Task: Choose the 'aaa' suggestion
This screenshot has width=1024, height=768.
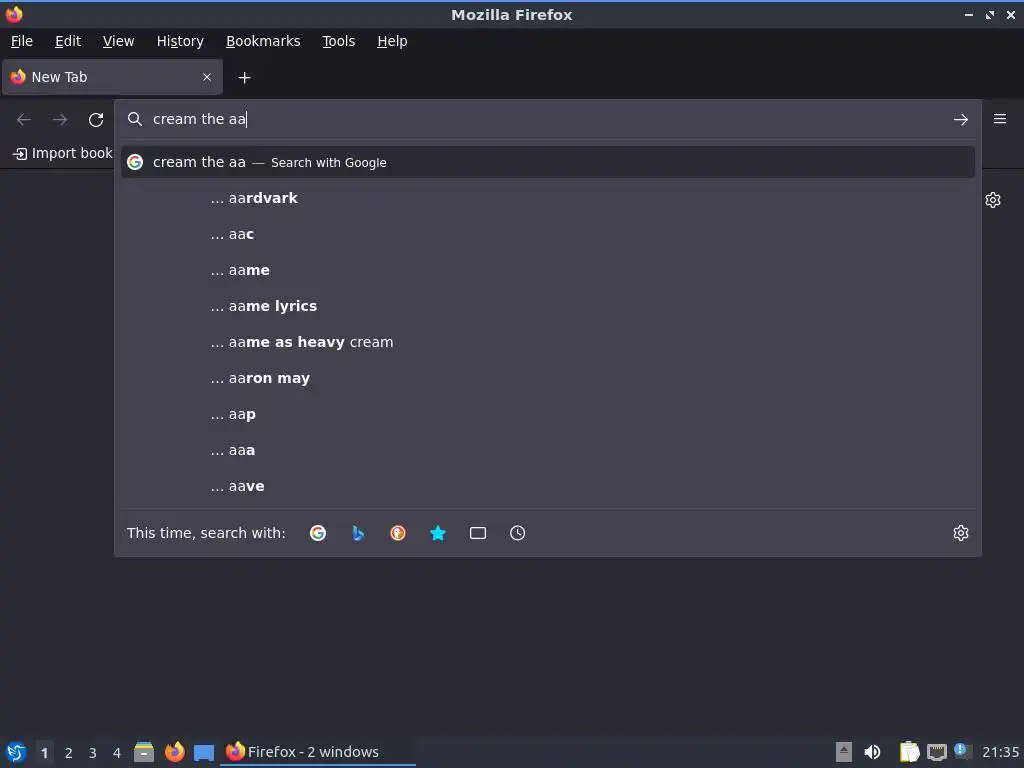Action: pyautogui.click(x=547, y=450)
